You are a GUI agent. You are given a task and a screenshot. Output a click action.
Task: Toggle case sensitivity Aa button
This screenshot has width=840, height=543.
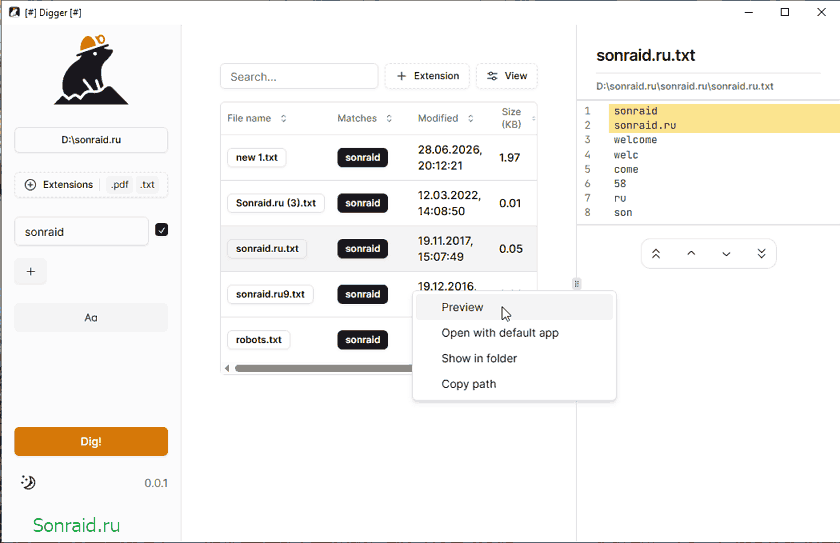pos(91,318)
